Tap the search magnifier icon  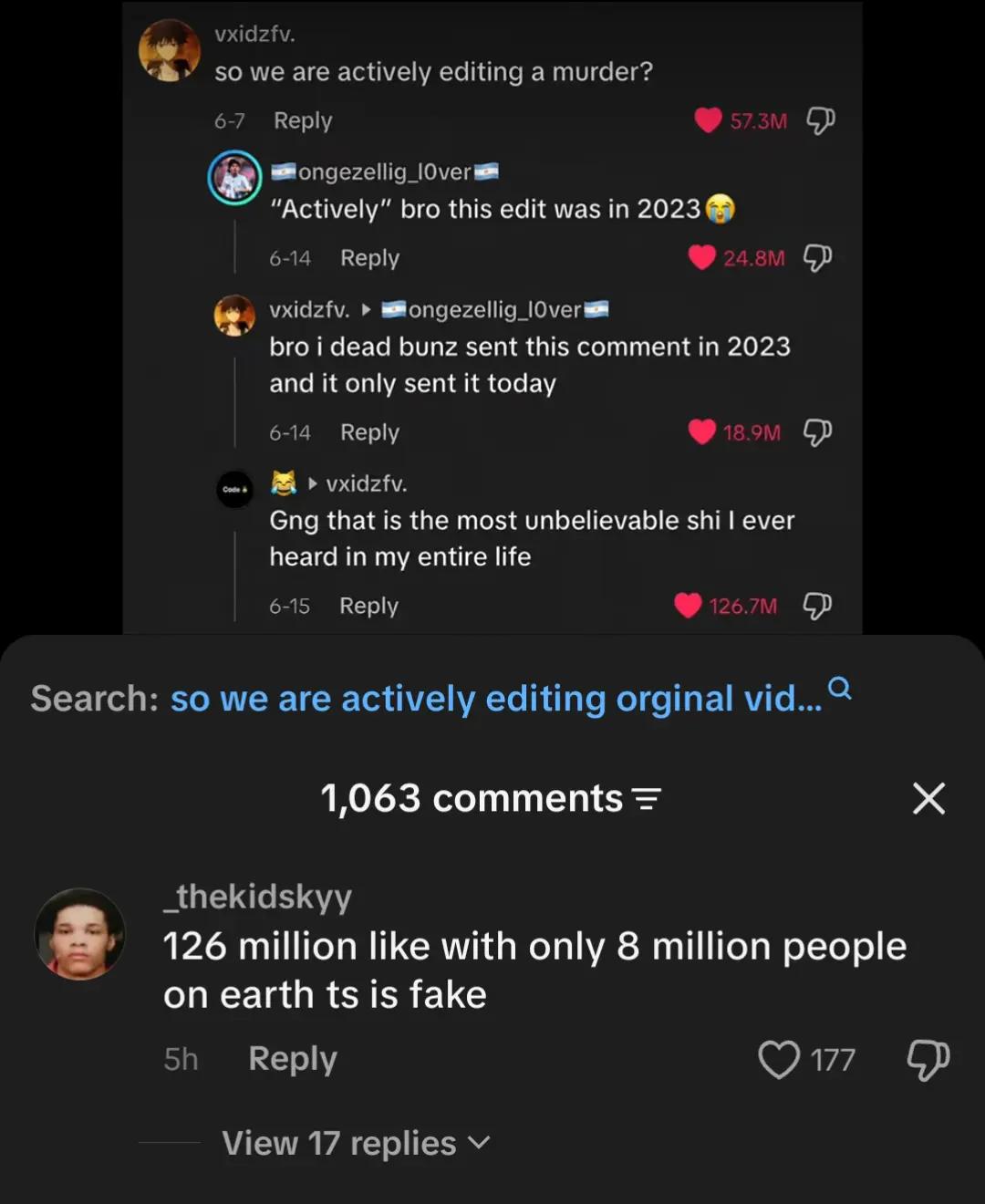tap(840, 688)
